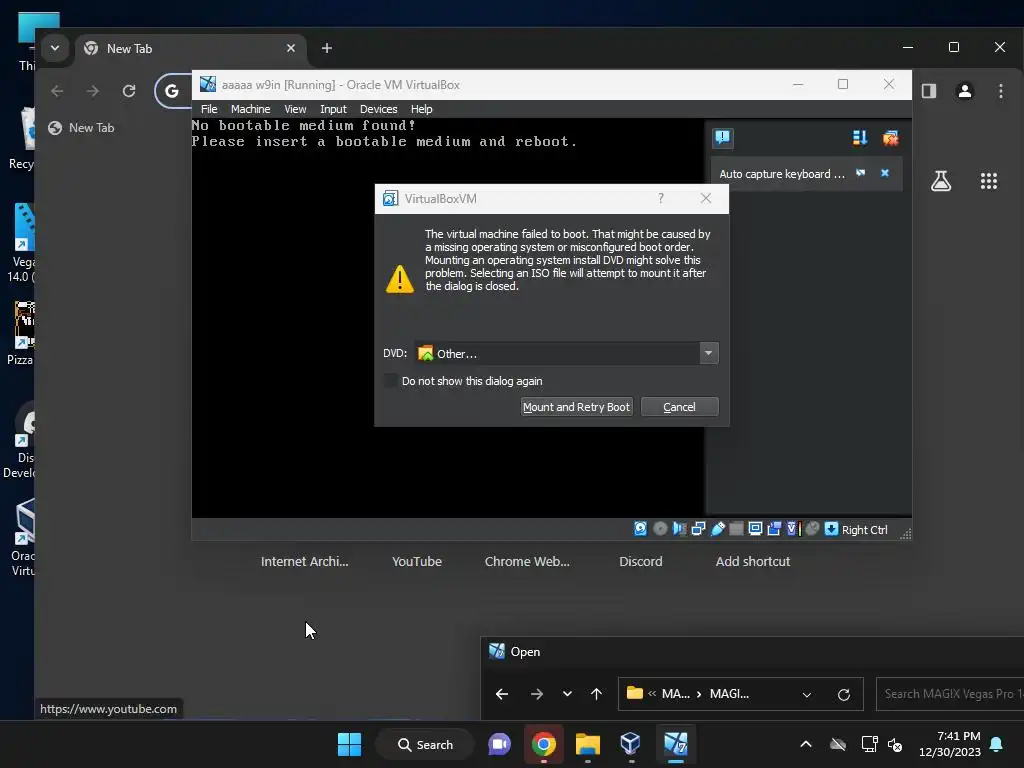Cancel the failed boot dialog
Viewport: 1024px width, 768px height.
(679, 407)
